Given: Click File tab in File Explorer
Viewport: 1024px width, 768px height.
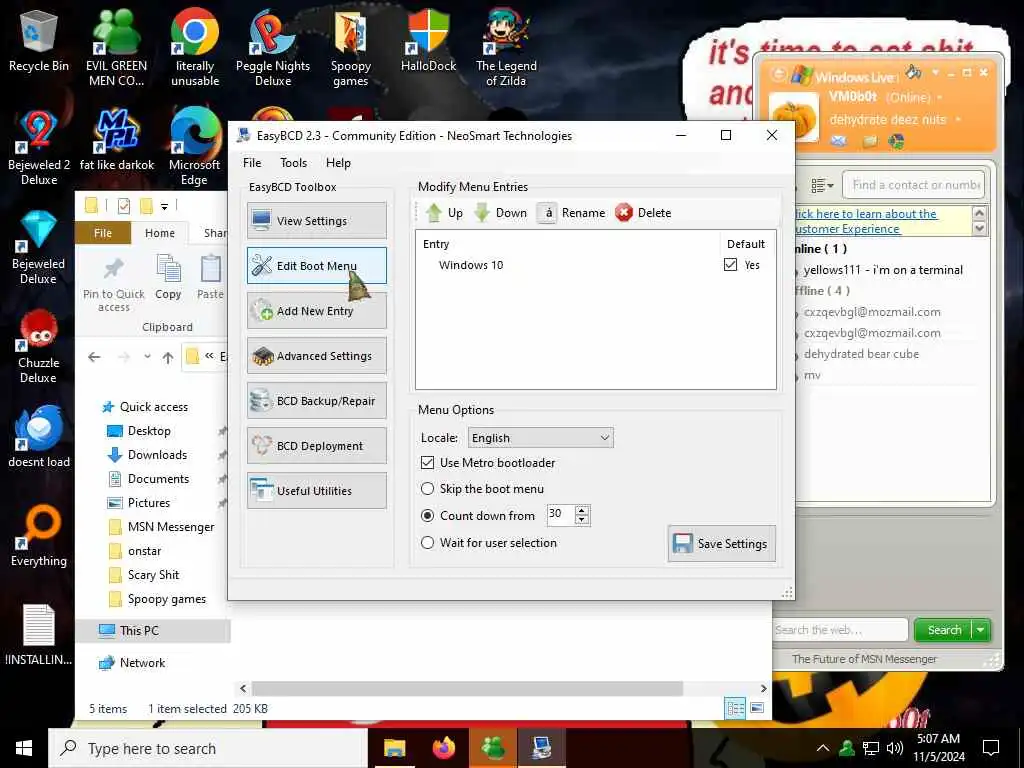Looking at the screenshot, I should [103, 233].
